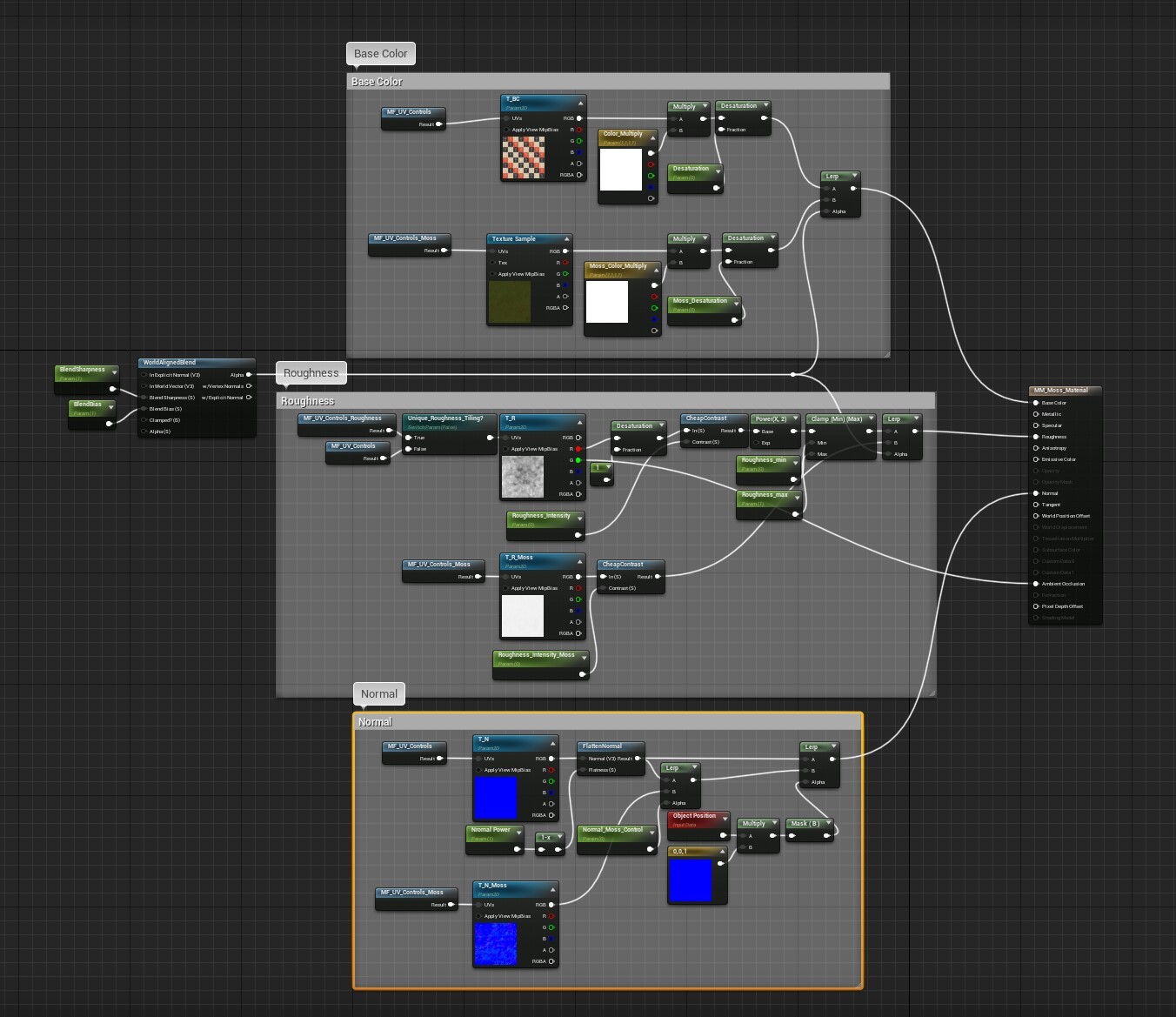Click the blue swatch in the 0,0,1 node
Viewport: 1176px width, 1017px height.
pyautogui.click(x=691, y=880)
